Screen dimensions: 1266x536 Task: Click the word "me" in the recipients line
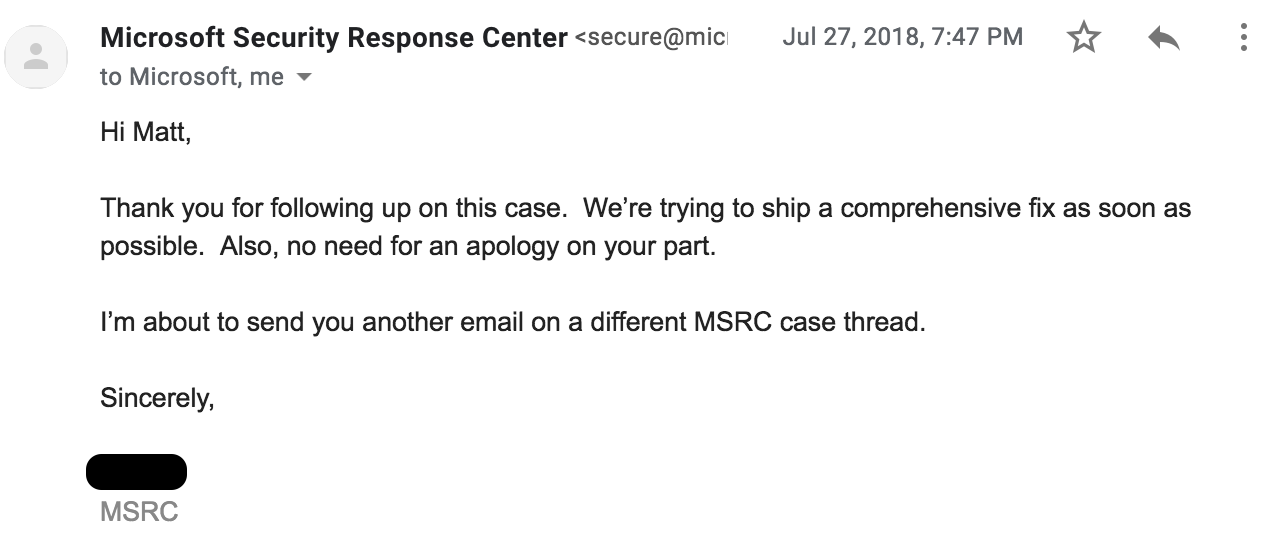[x=266, y=77]
